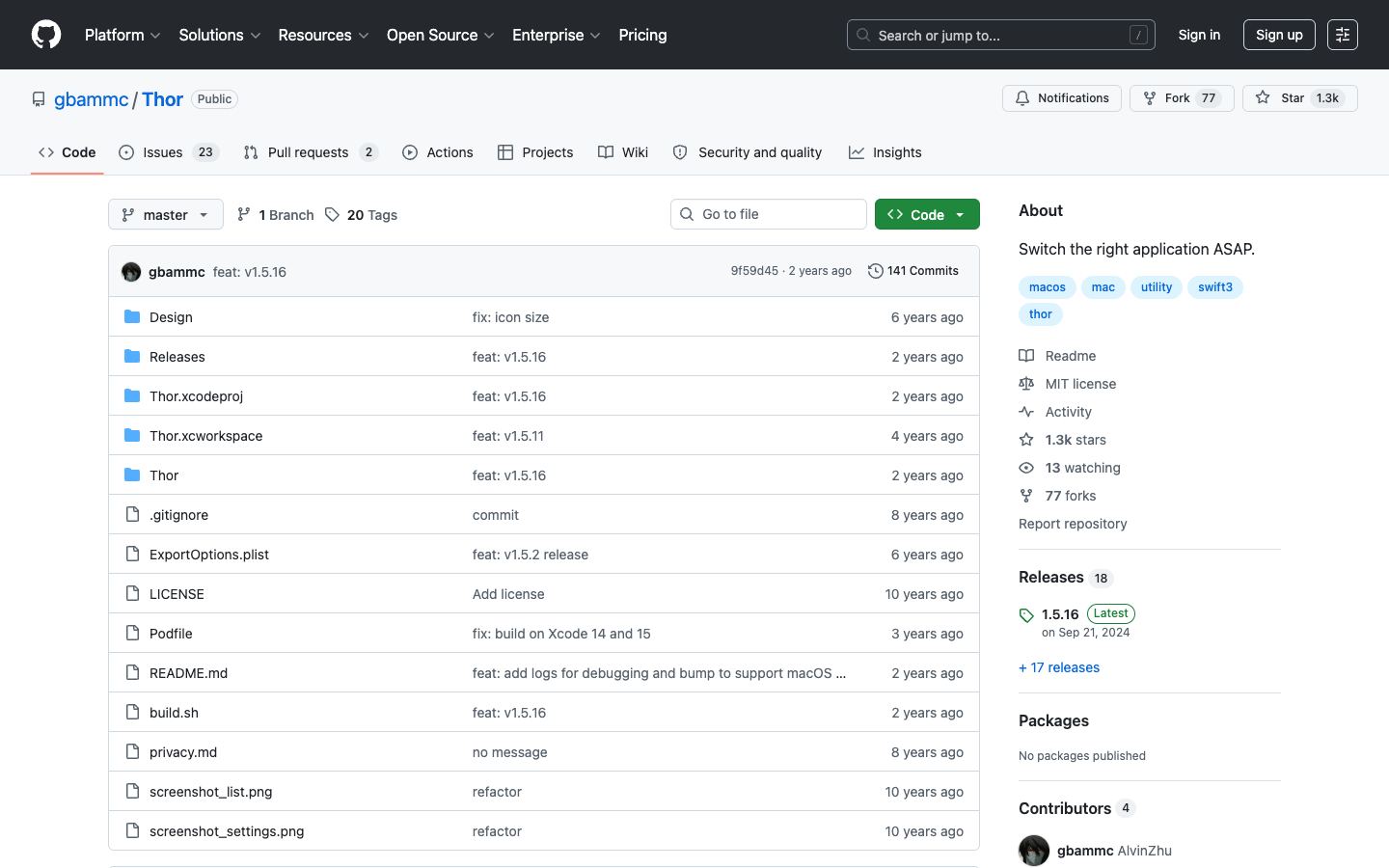Open the Pricing link

[x=642, y=35]
